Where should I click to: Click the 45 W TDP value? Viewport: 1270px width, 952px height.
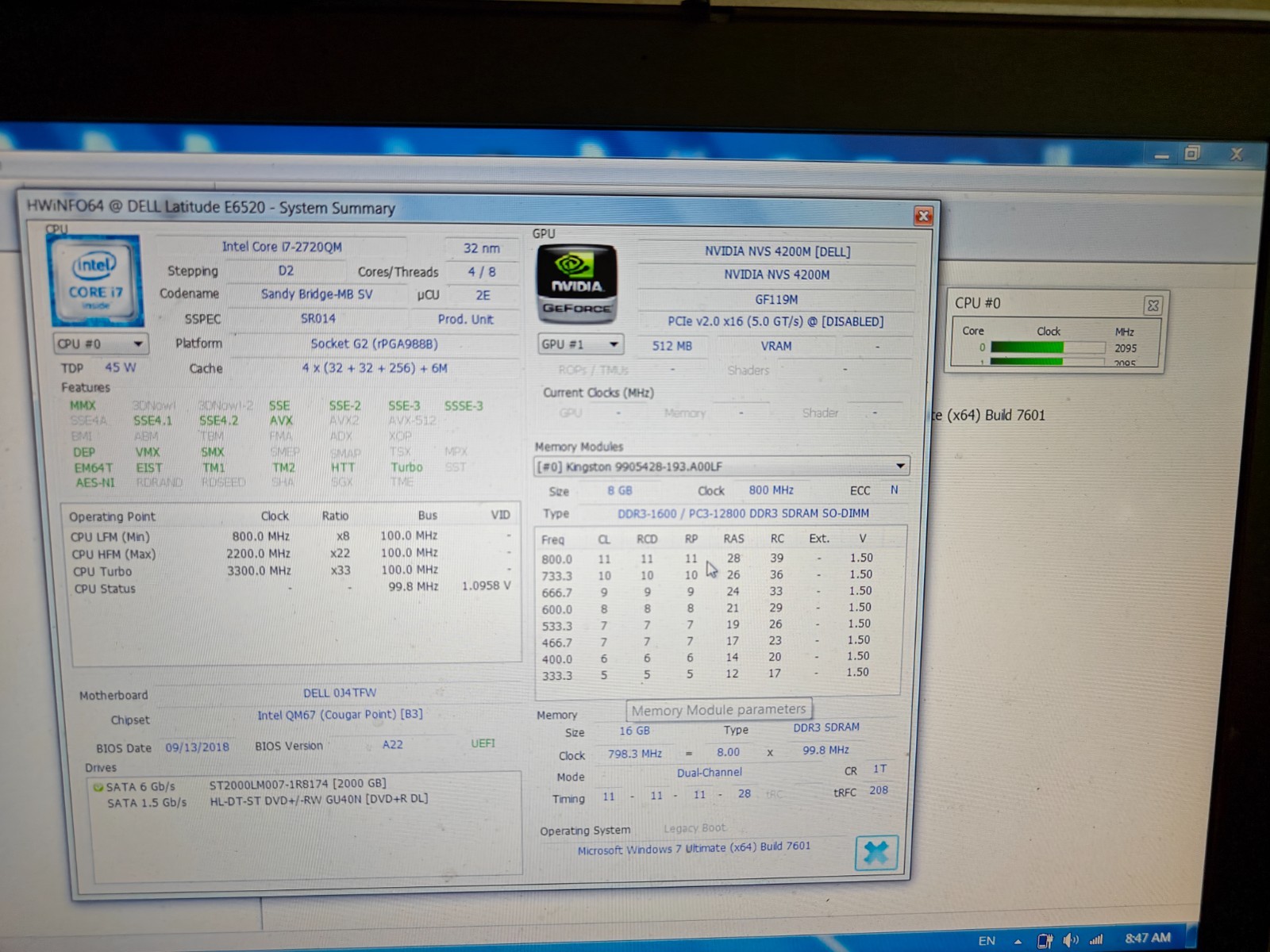(x=120, y=368)
